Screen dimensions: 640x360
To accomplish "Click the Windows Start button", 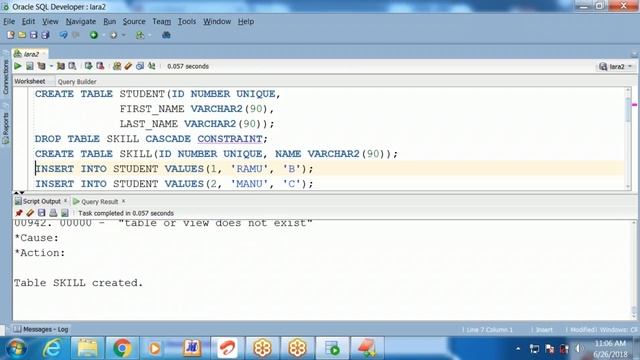I will tap(16, 348).
